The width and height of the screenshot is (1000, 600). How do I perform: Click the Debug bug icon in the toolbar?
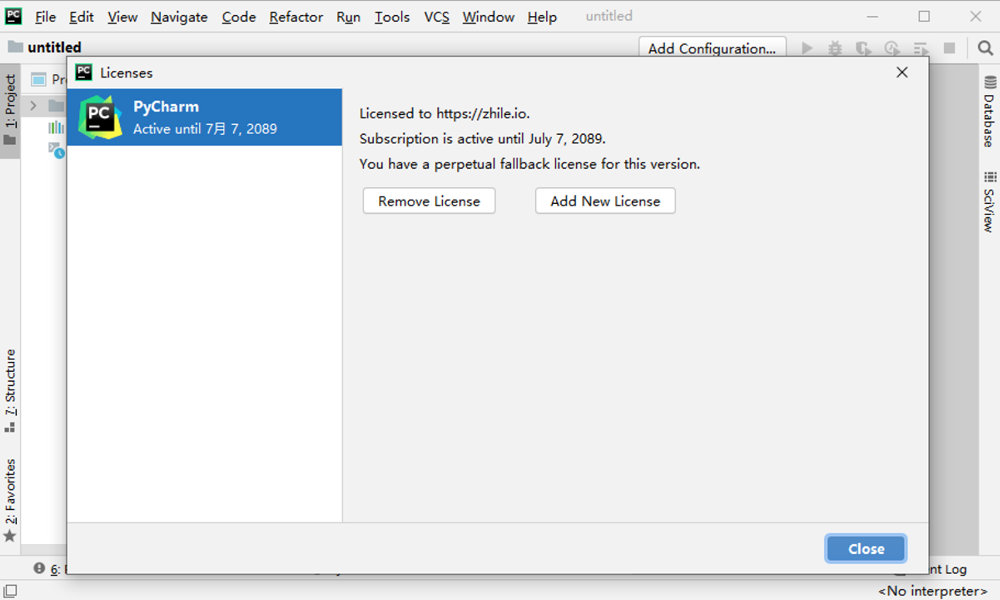tap(835, 48)
